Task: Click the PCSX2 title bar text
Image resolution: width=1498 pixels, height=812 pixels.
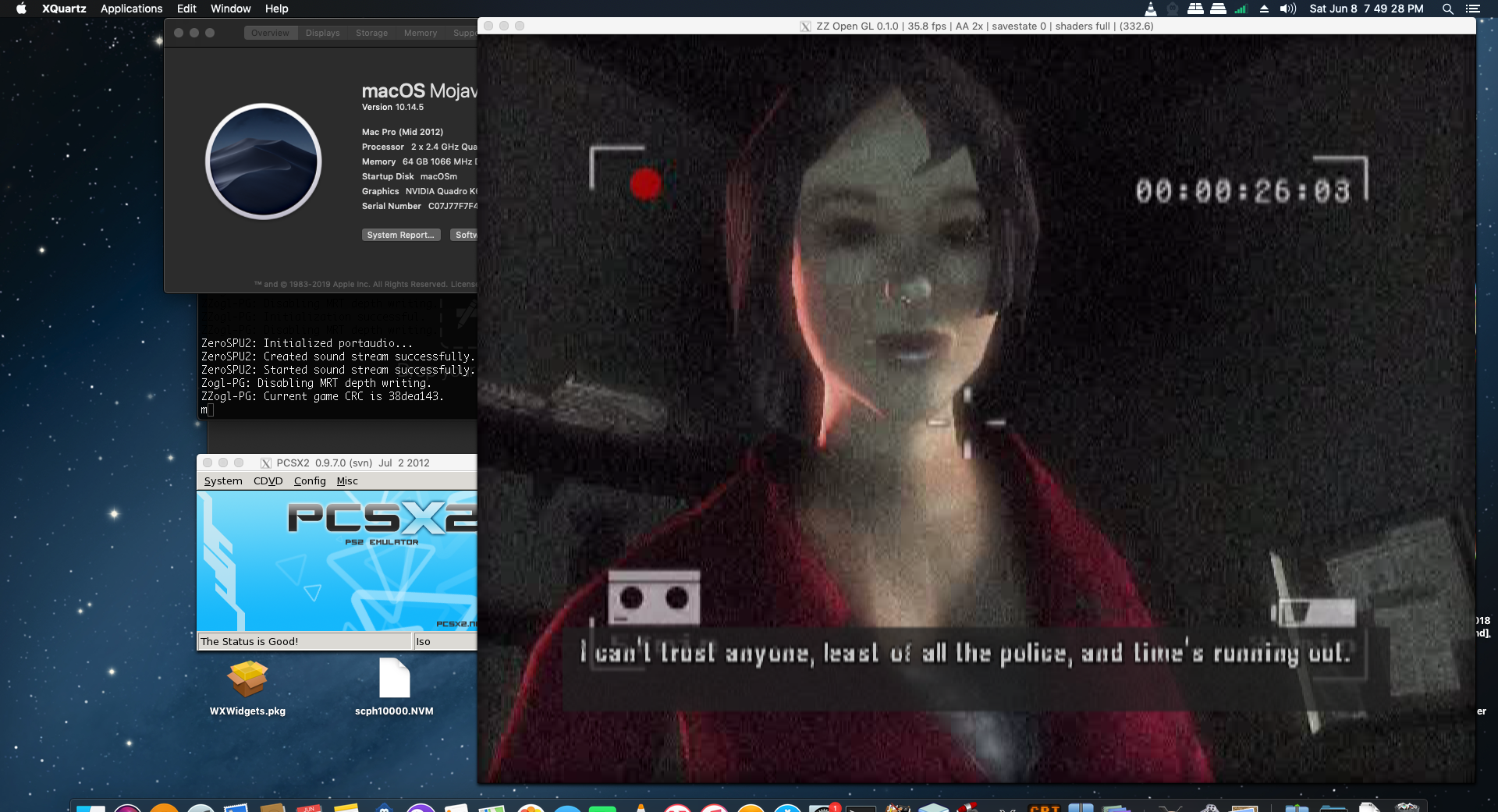Action: (x=353, y=463)
